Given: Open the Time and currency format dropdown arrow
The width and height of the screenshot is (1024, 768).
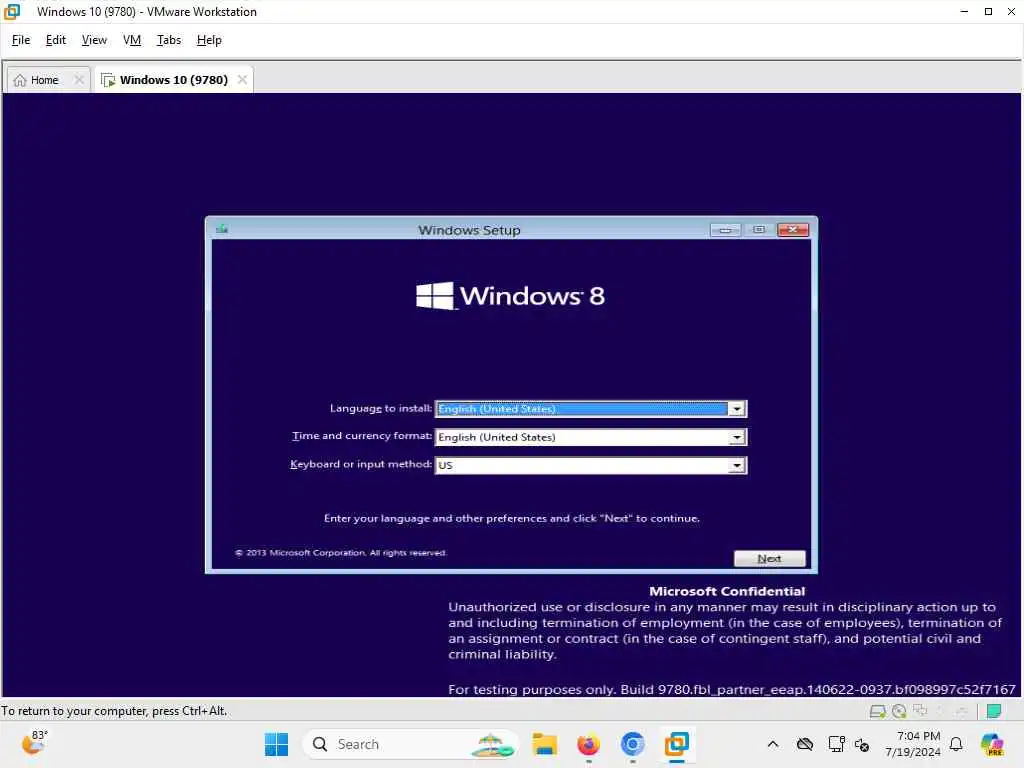Looking at the screenshot, I should [x=737, y=437].
